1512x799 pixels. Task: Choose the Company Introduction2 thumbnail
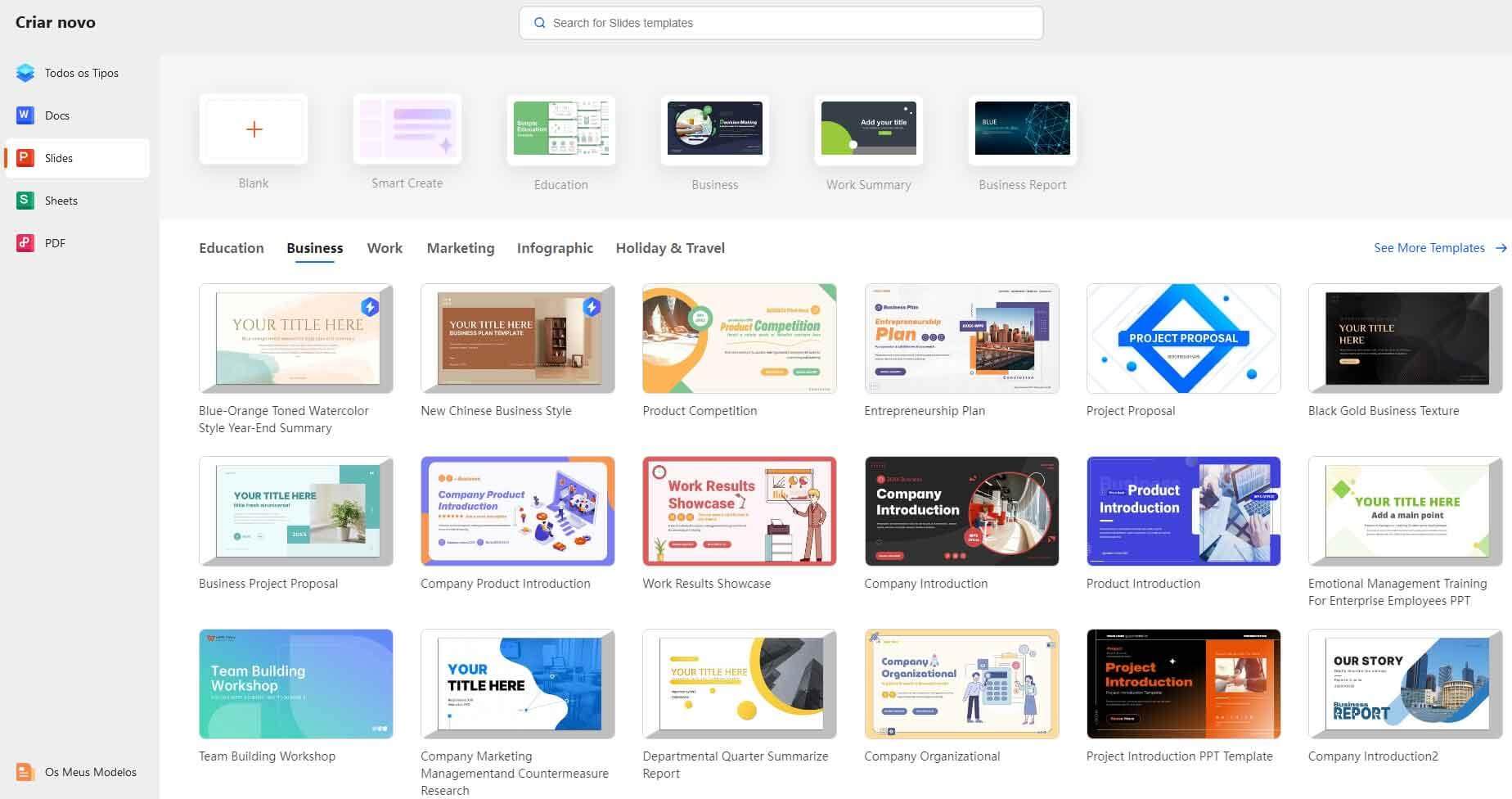point(1405,684)
